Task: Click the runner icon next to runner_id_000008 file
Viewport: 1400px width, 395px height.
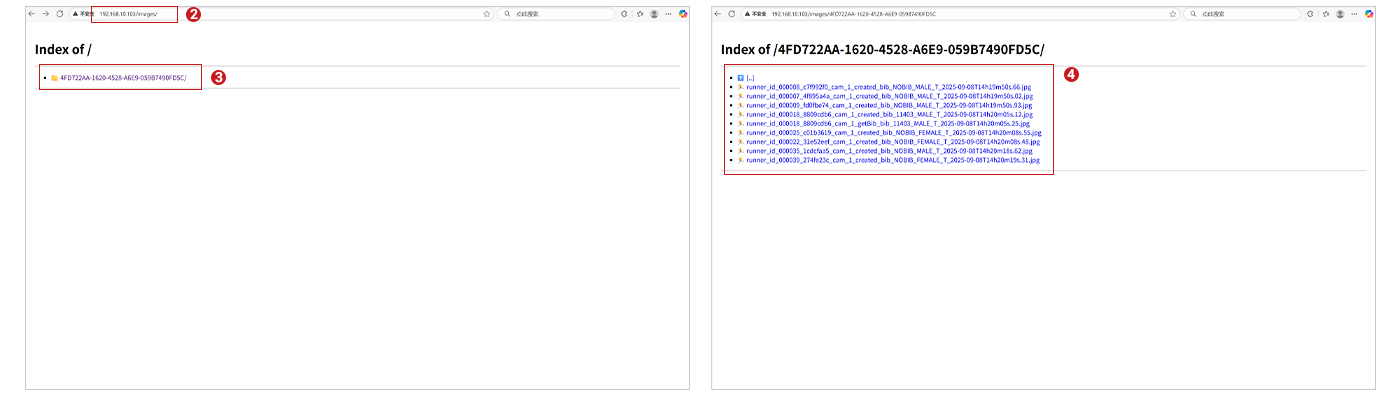Action: point(741,87)
